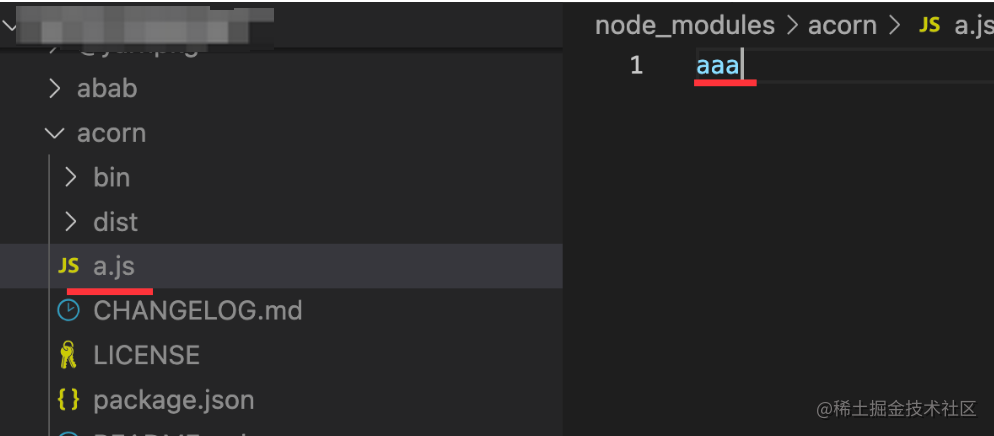
Task: Click the braces icon beside package.json
Action: 69,400
